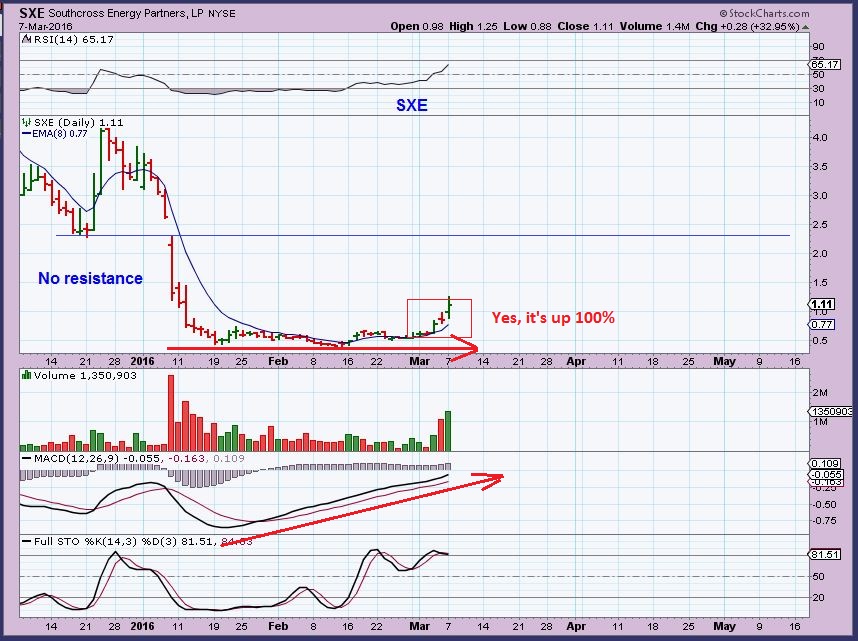
Task: Click the EMA(8) 0.77 legend text
Action: click(x=60, y=134)
